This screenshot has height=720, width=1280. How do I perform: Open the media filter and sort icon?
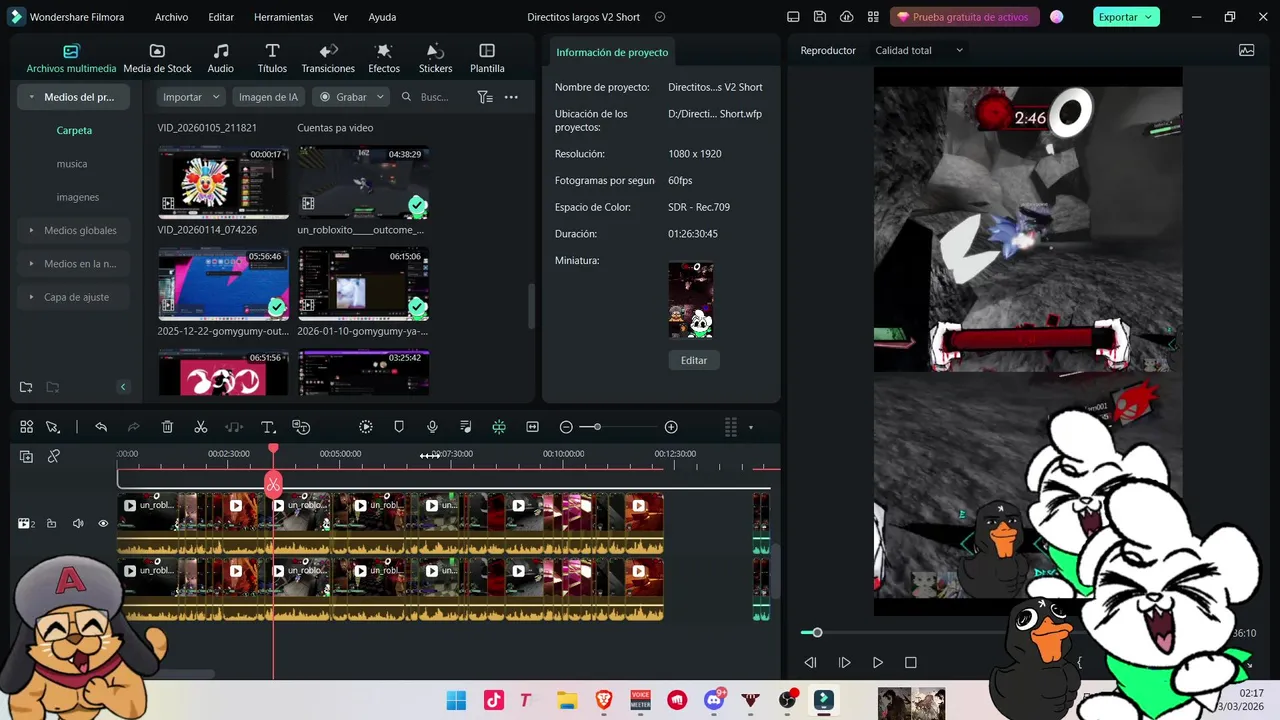[485, 97]
